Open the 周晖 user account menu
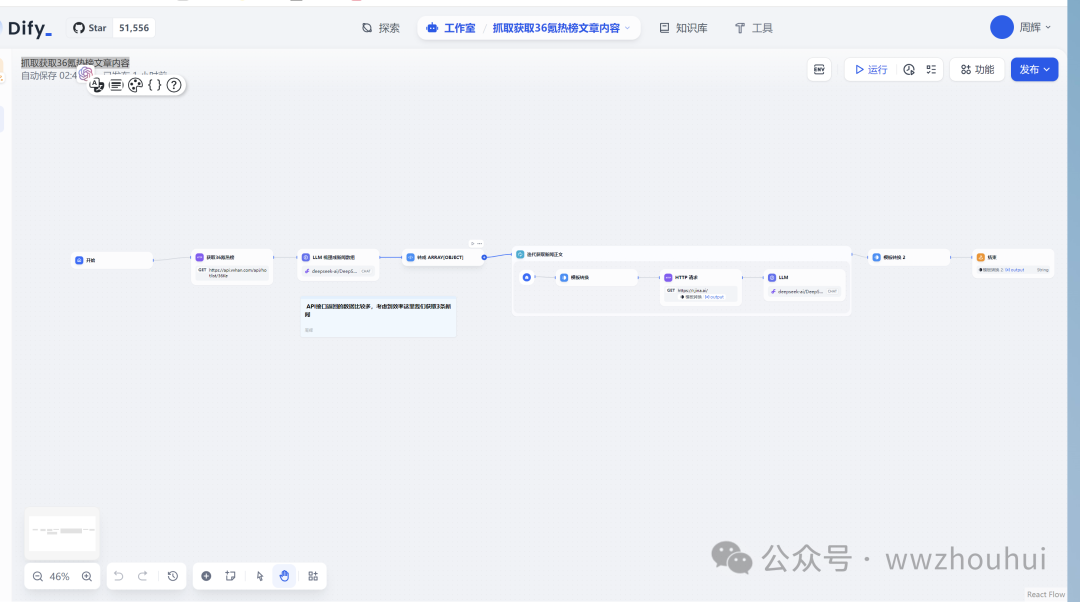 (1021, 27)
